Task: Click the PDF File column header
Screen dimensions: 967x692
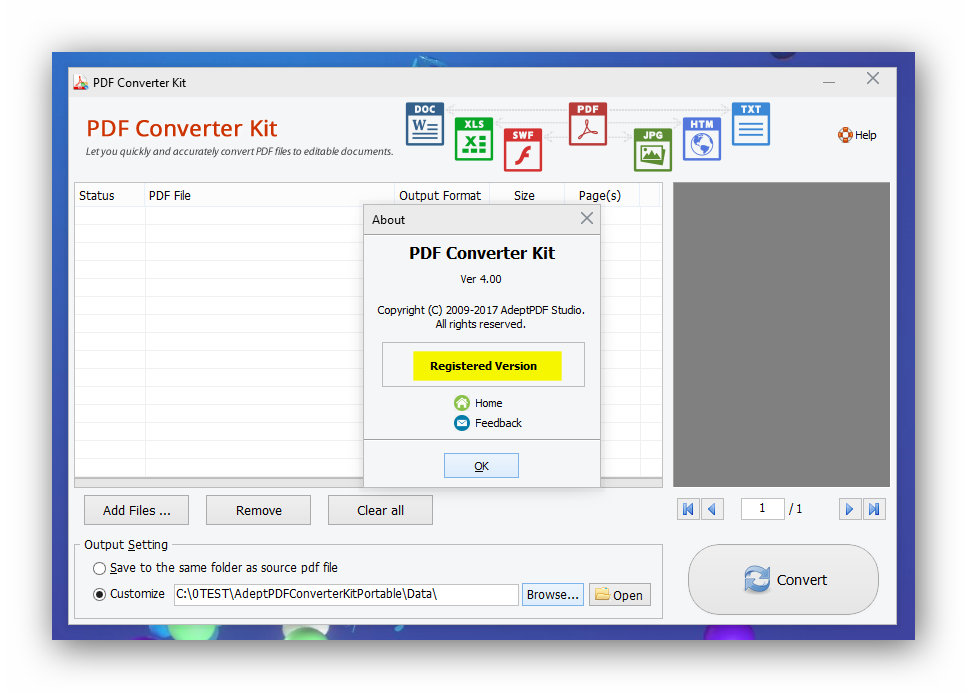Action: pos(270,196)
